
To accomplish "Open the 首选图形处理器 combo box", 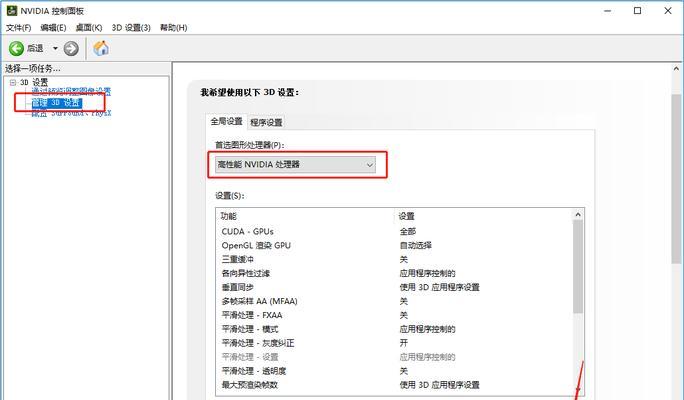I will pyautogui.click(x=296, y=164).
